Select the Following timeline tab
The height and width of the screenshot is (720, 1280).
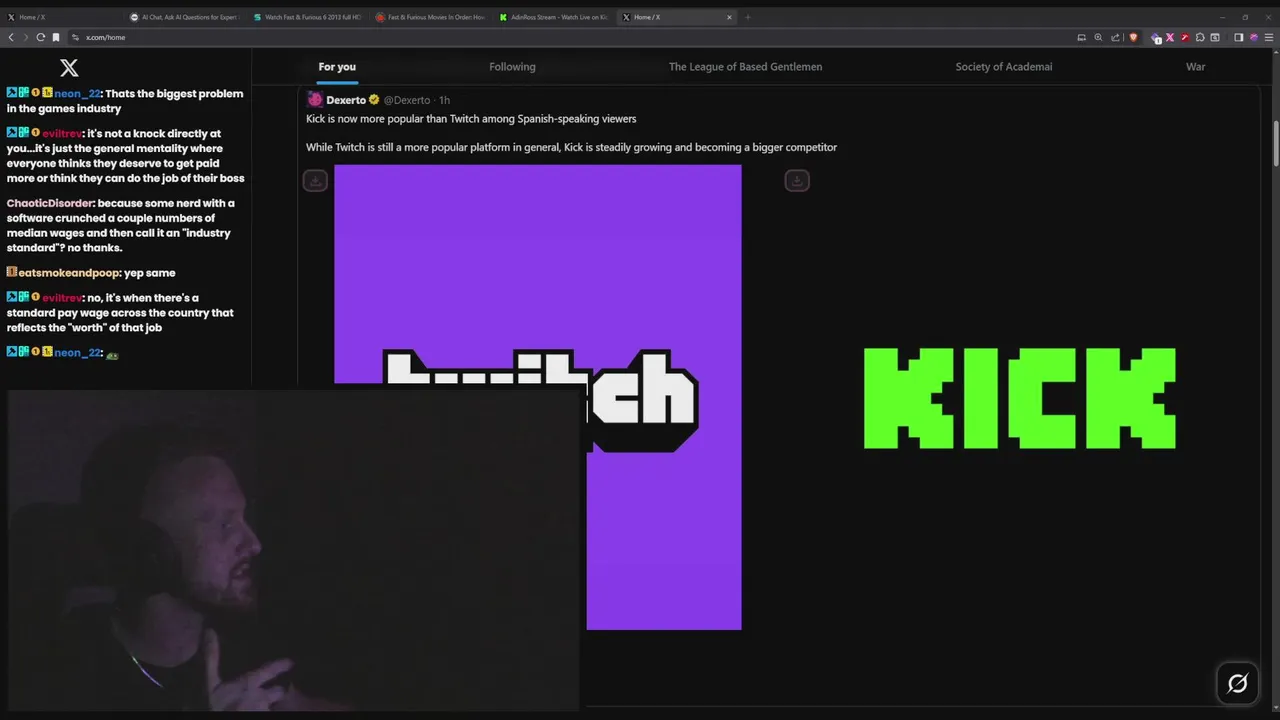click(512, 67)
